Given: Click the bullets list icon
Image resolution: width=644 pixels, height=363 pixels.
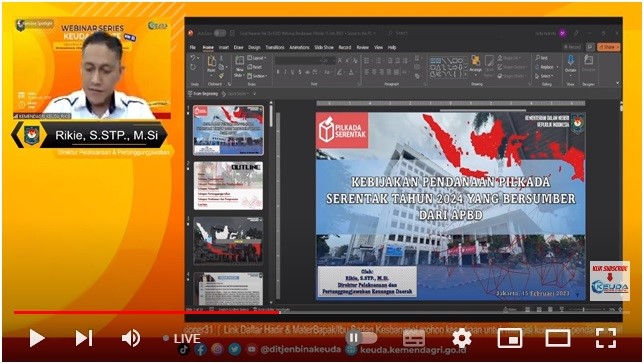Looking at the screenshot, I should (367, 61).
